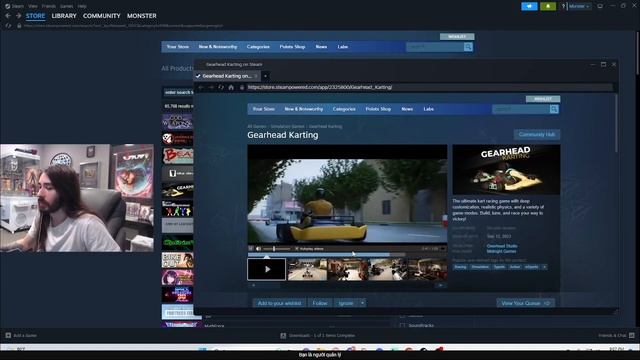Screen dimensions: 640x360
Task: Click the media strip horizontal scrollbar
Action: tap(347, 285)
